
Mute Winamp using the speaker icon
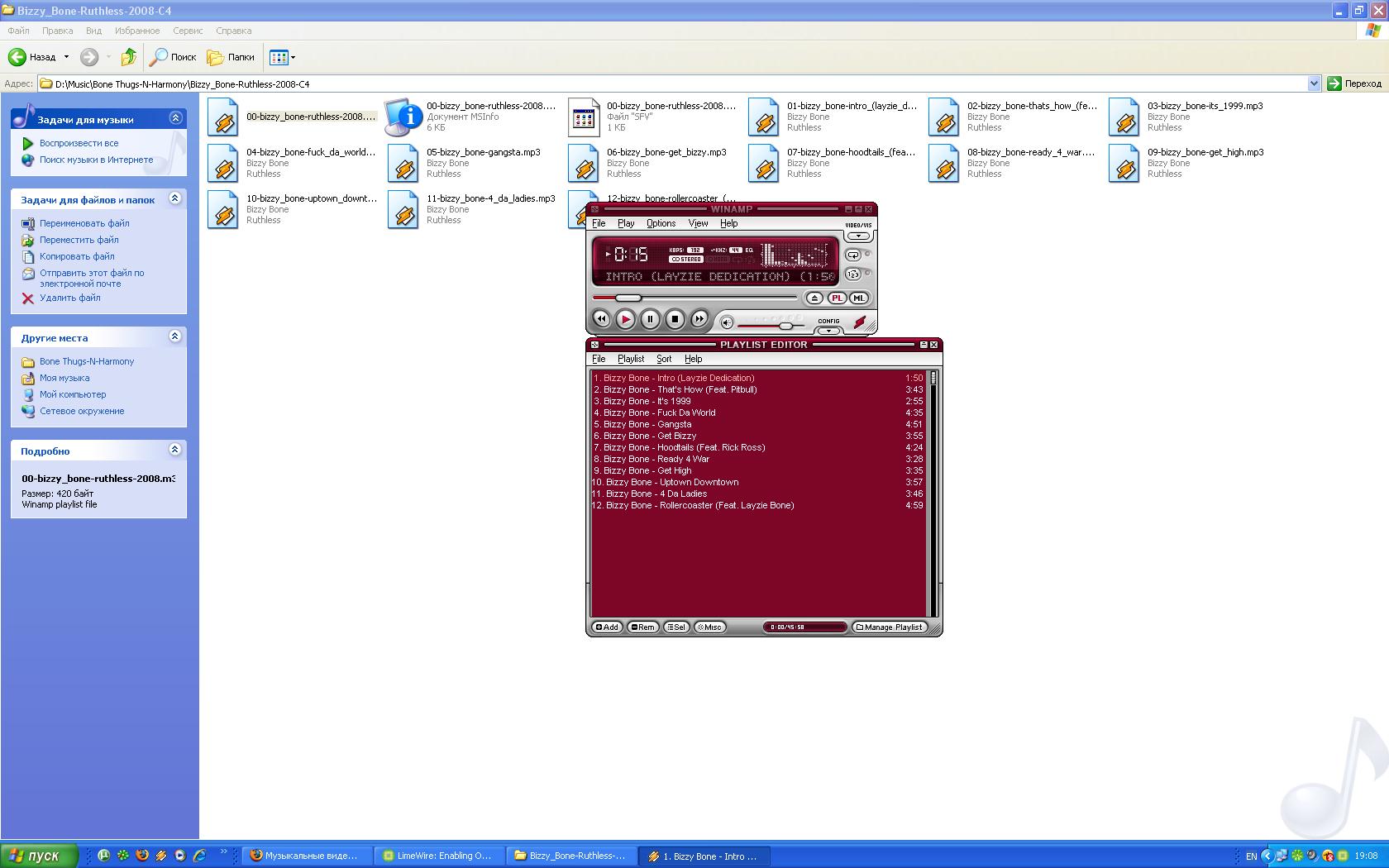coord(727,322)
